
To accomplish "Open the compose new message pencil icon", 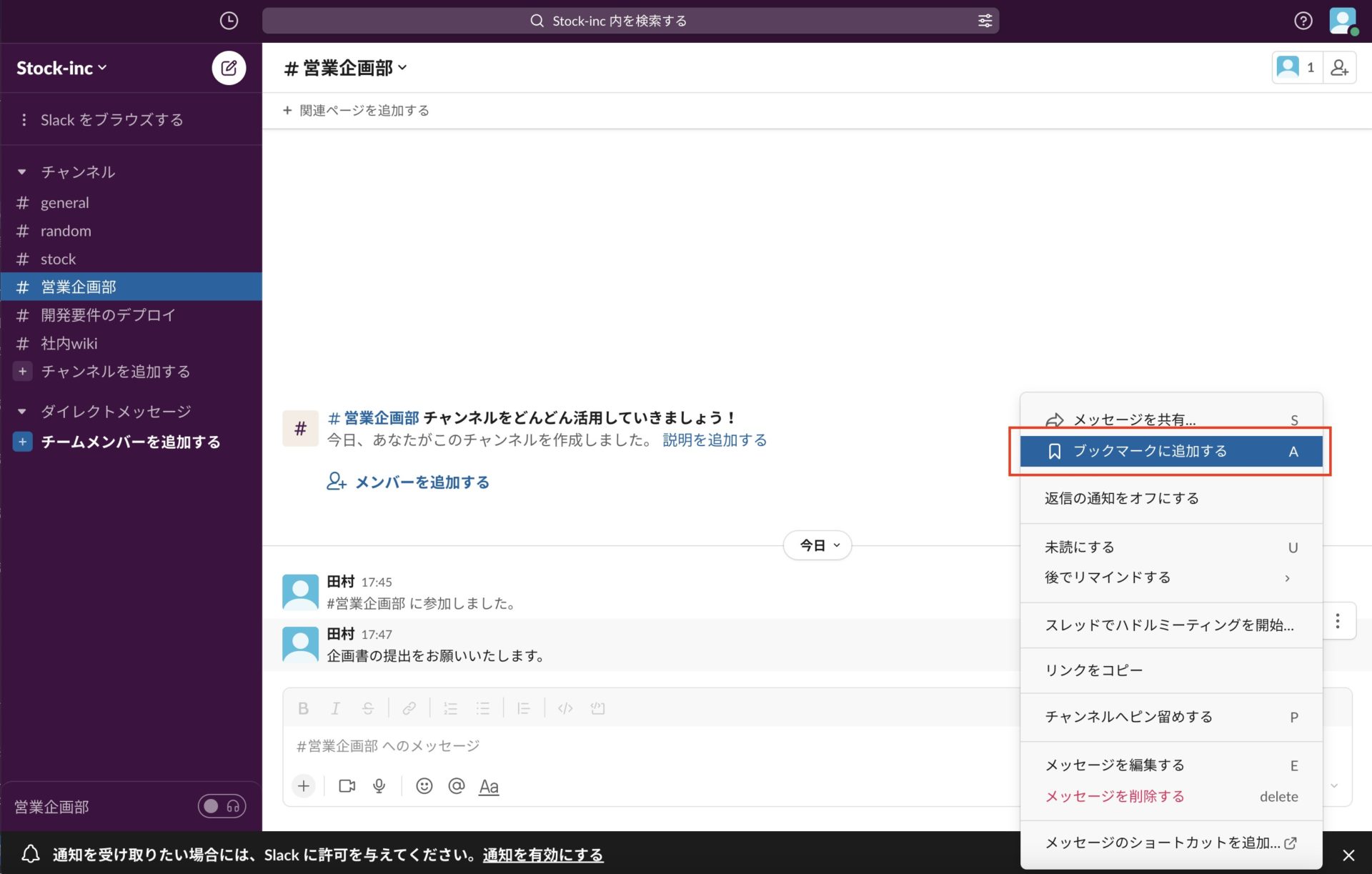I will click(x=228, y=67).
